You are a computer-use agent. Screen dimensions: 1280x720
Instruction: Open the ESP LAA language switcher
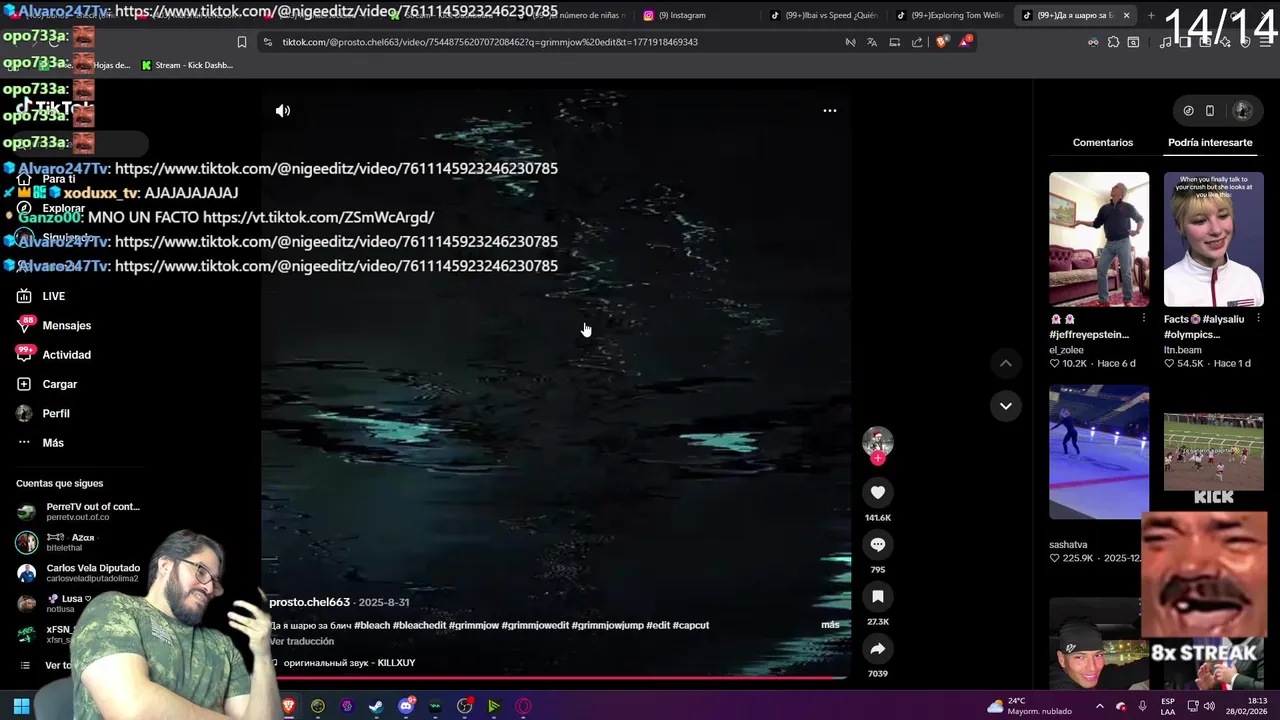click(1168, 706)
